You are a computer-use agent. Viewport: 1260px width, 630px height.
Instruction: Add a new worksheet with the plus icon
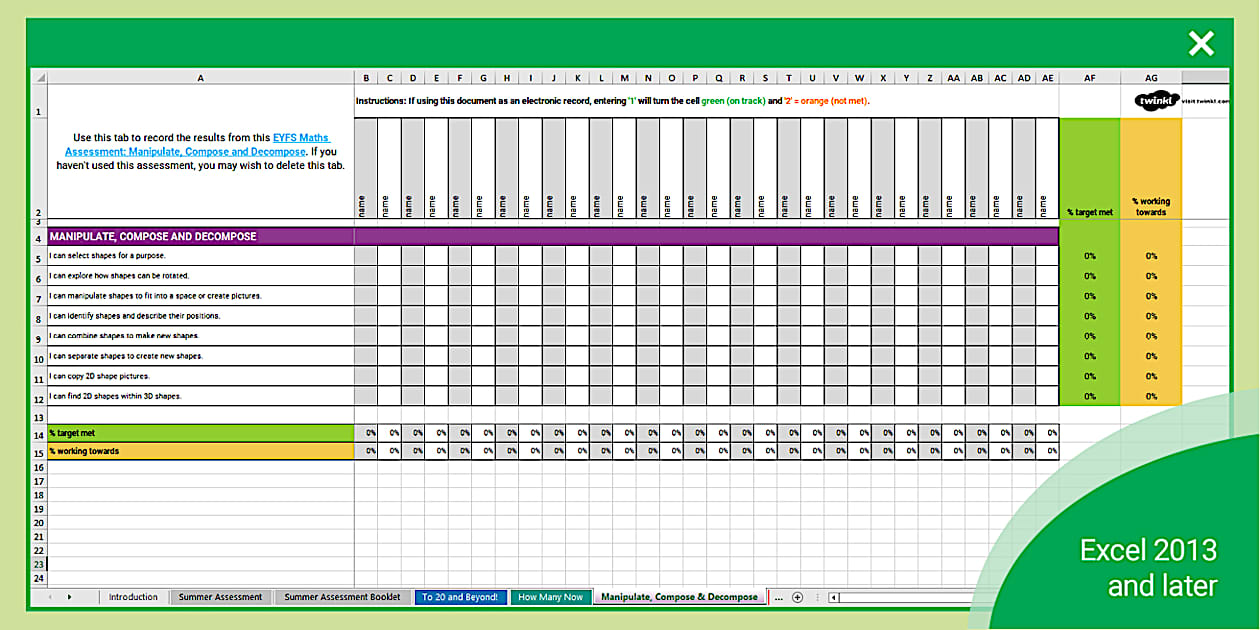point(797,597)
